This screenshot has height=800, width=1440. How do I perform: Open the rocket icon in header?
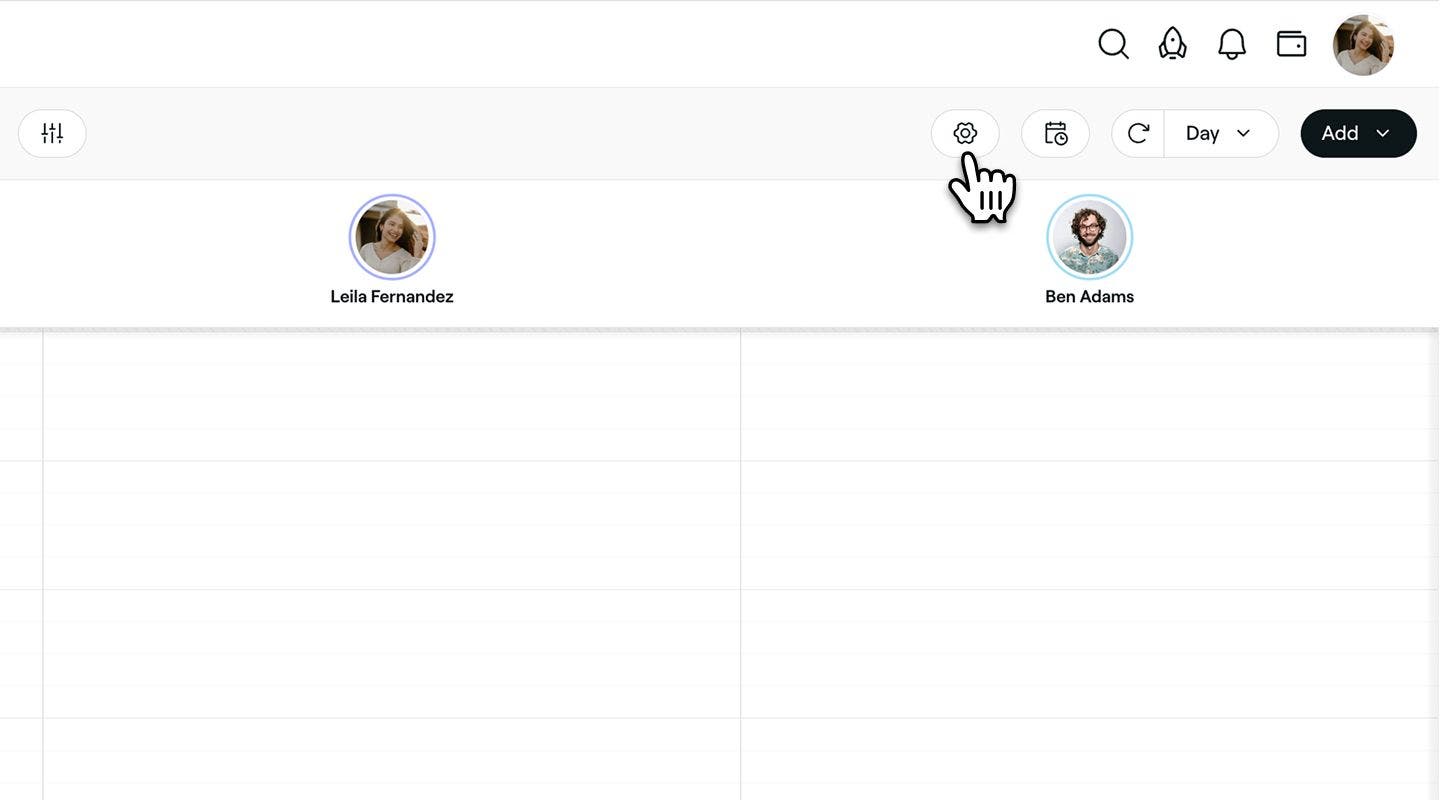1172,44
